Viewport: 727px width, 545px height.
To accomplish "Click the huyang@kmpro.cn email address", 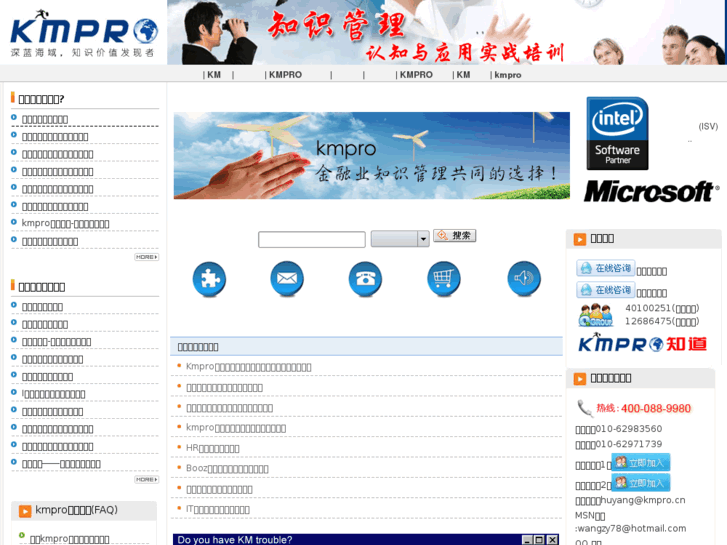I will (643, 500).
